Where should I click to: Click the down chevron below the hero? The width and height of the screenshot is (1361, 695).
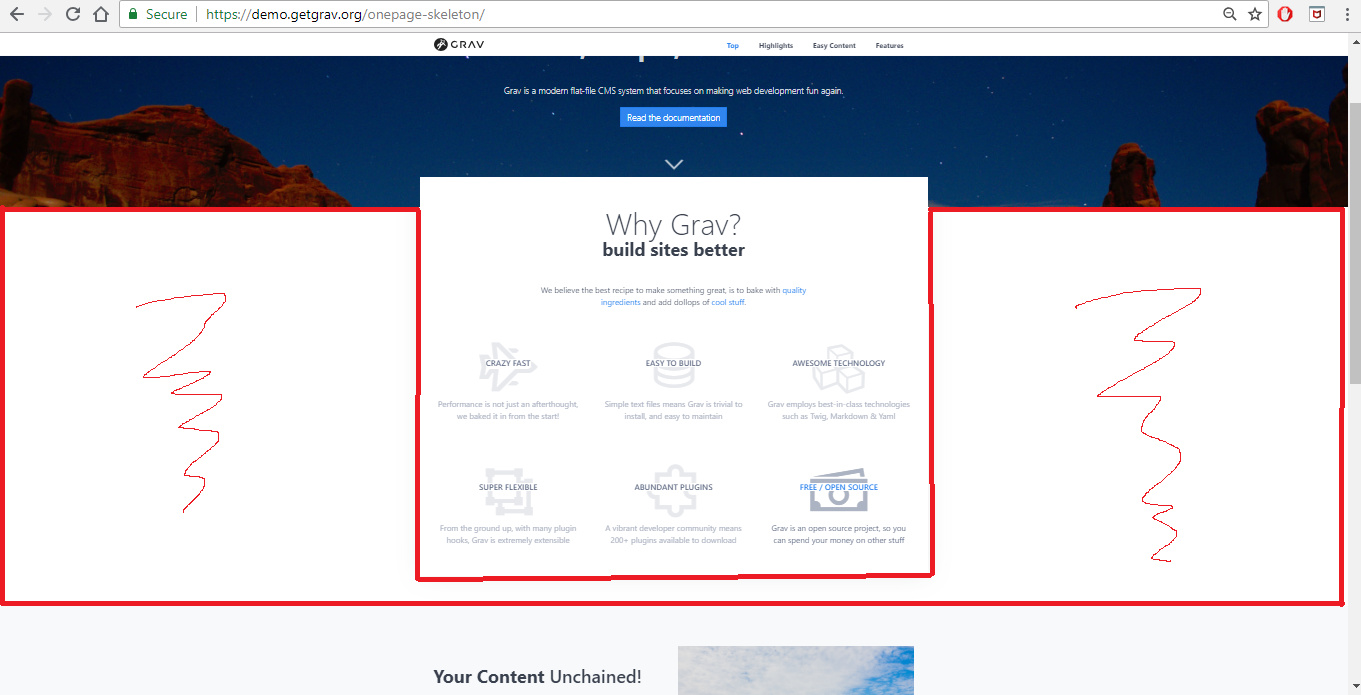tap(674, 164)
